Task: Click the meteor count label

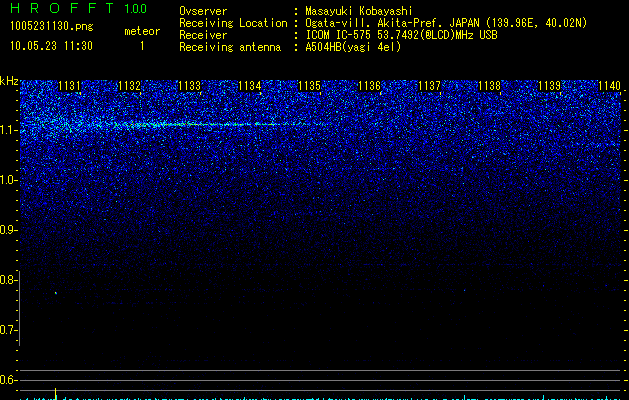Action: coord(142,31)
